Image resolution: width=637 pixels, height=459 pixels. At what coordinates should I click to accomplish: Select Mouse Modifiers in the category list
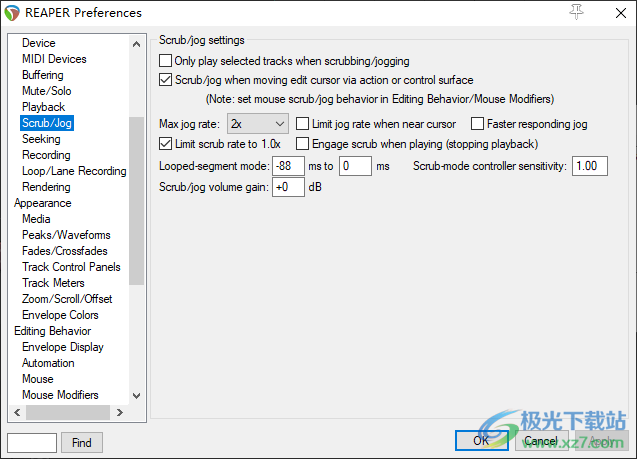tap(60, 395)
